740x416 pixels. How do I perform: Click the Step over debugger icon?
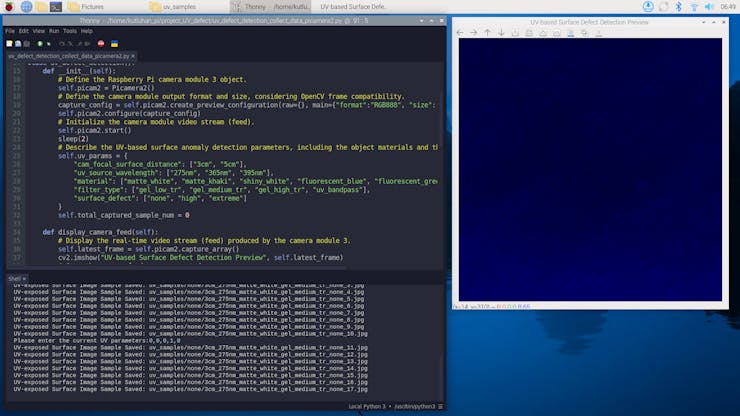tap(62, 44)
